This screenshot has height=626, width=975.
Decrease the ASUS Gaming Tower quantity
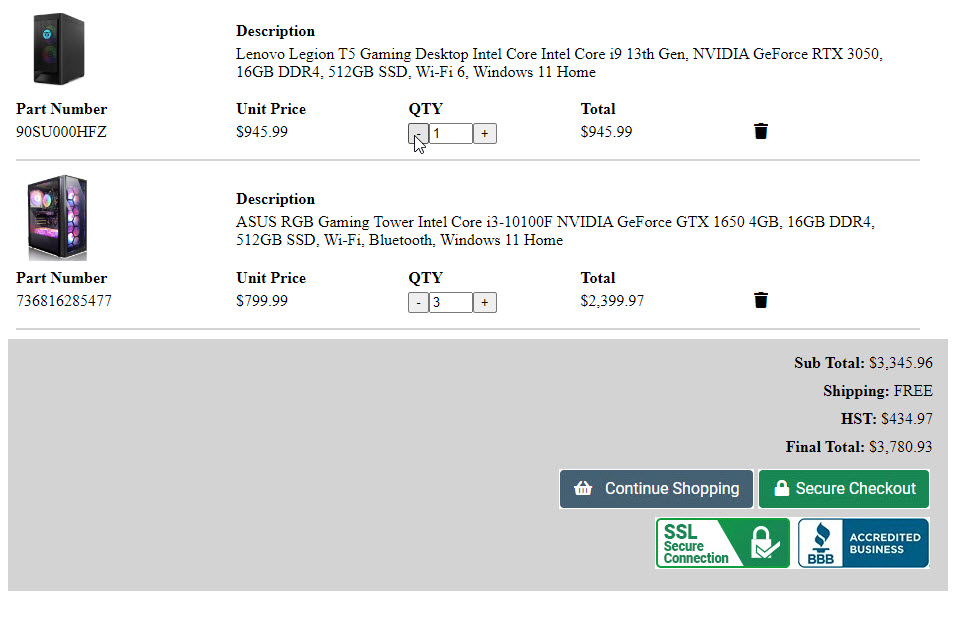418,303
